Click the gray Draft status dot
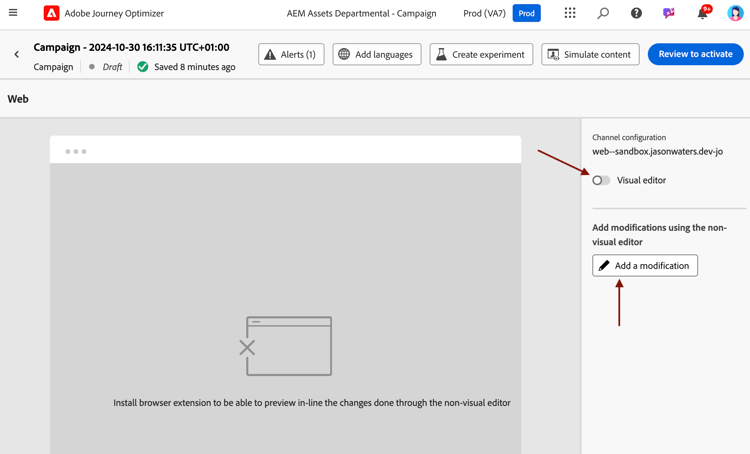 [x=91, y=66]
